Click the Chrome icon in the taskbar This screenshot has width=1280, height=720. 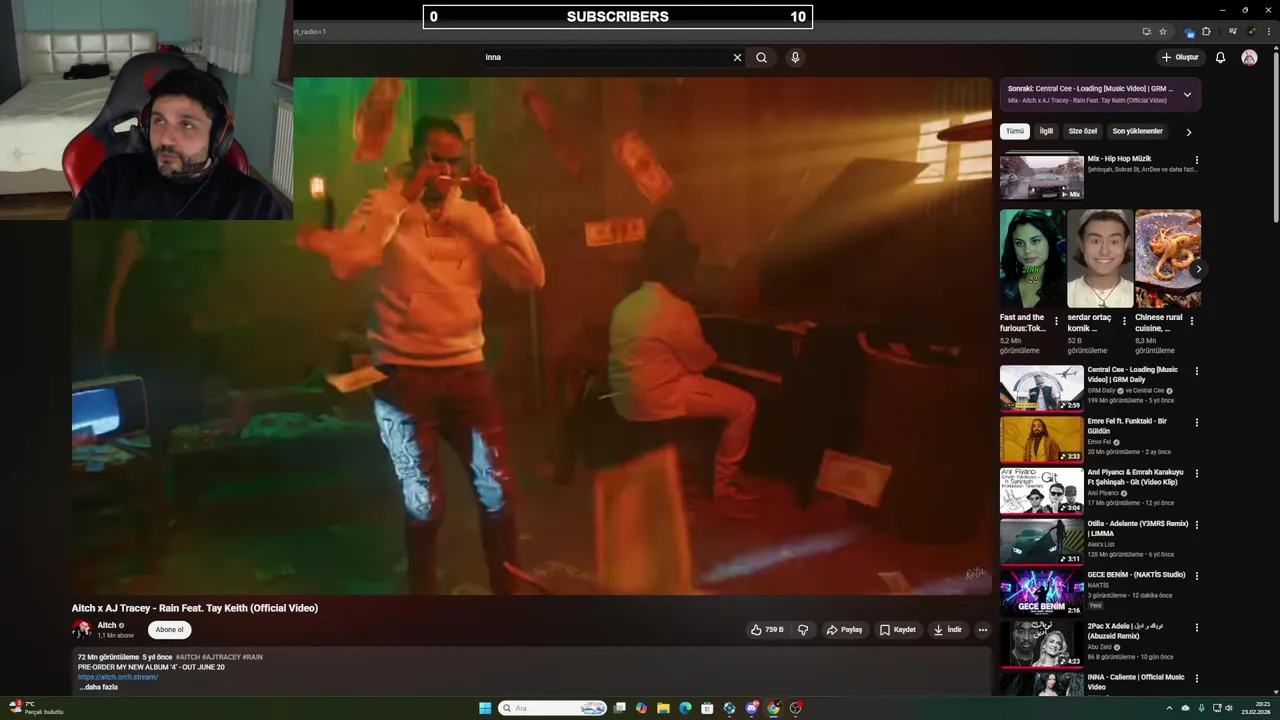tap(773, 708)
